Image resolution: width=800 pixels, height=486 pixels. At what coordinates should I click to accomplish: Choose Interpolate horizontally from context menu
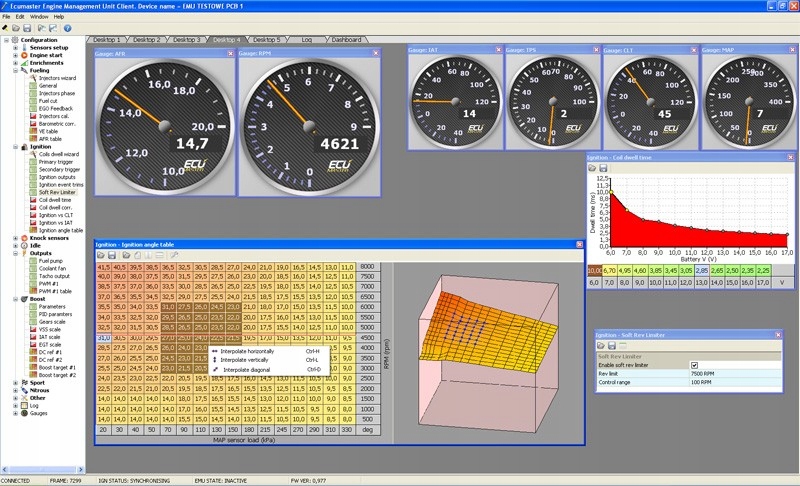pyautogui.click(x=245, y=351)
